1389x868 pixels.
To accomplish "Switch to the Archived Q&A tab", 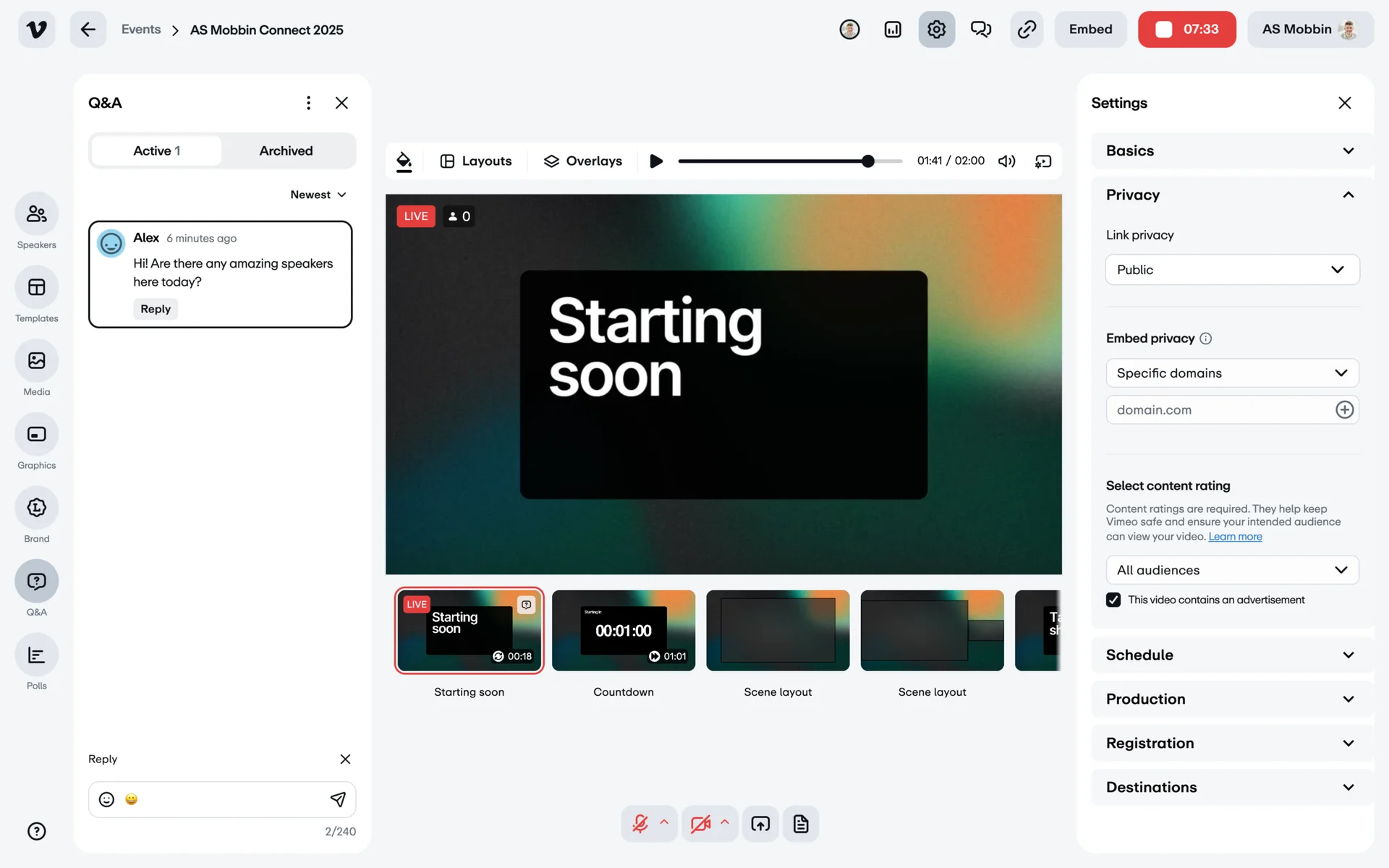I will click(286, 150).
